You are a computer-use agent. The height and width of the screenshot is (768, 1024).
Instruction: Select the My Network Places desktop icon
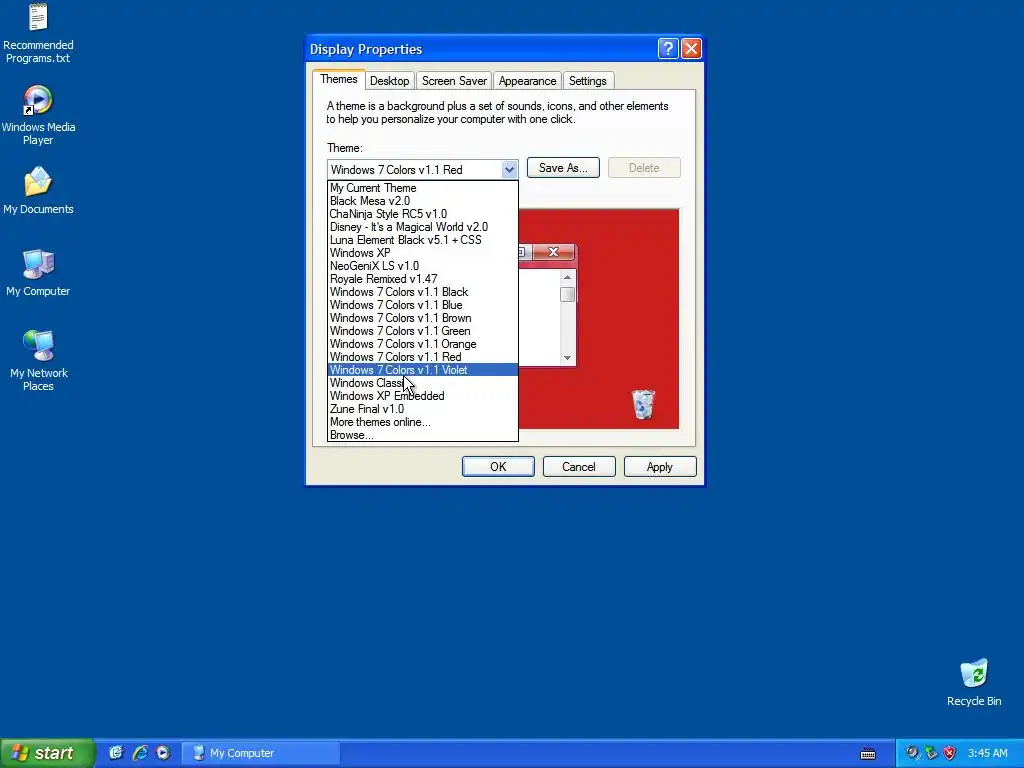tap(38, 360)
